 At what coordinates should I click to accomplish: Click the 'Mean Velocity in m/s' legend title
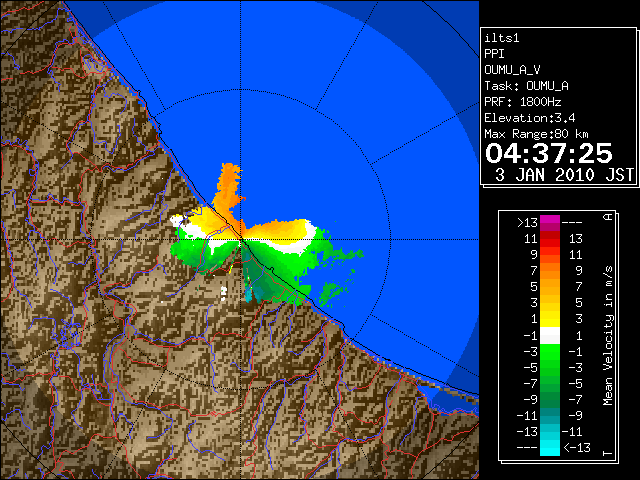point(608,336)
